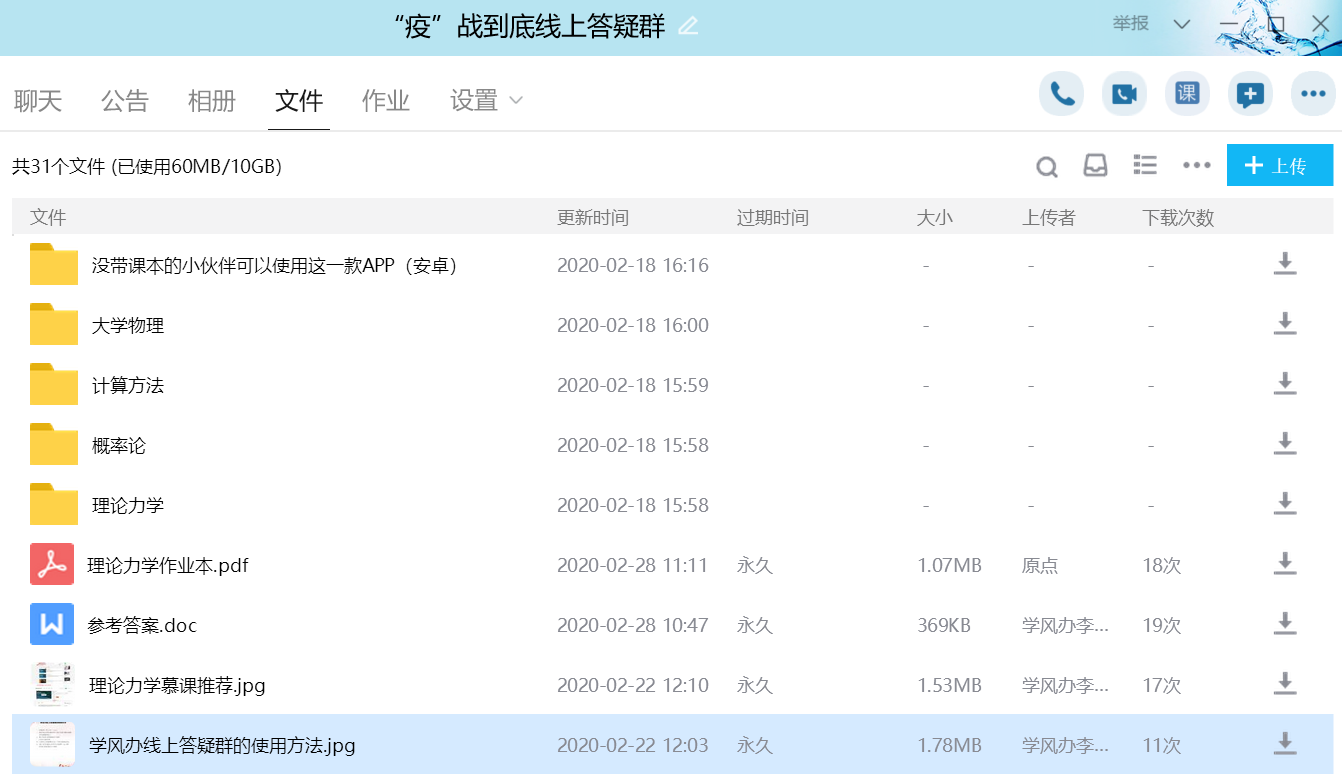The image size is (1342, 774).
Task: Open the 作业 tab
Action: [386, 100]
